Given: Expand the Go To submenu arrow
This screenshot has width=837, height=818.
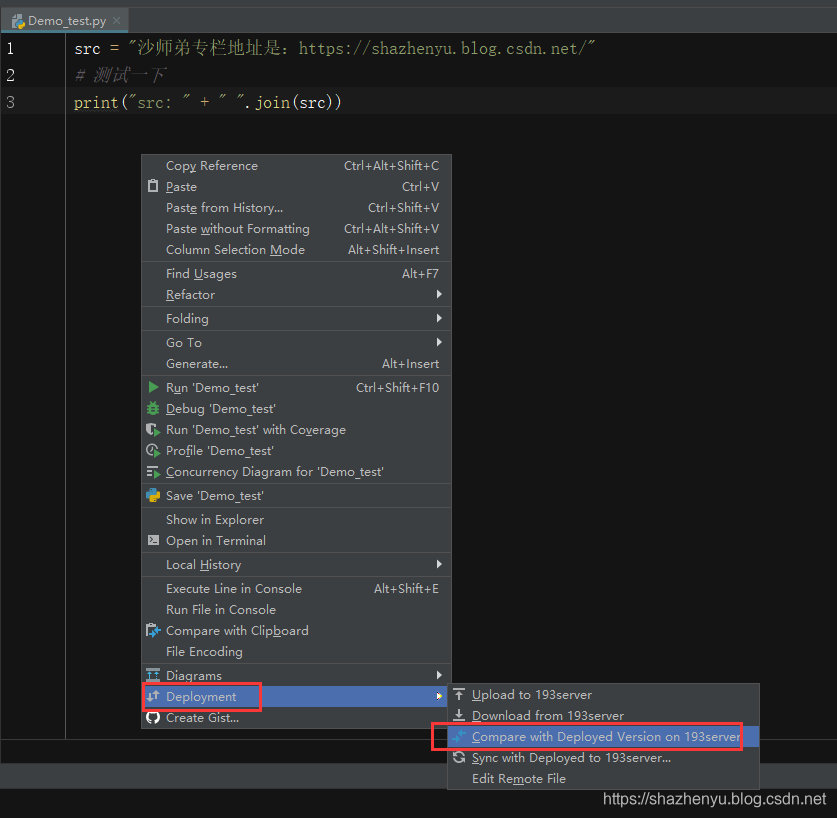Looking at the screenshot, I should coord(439,342).
